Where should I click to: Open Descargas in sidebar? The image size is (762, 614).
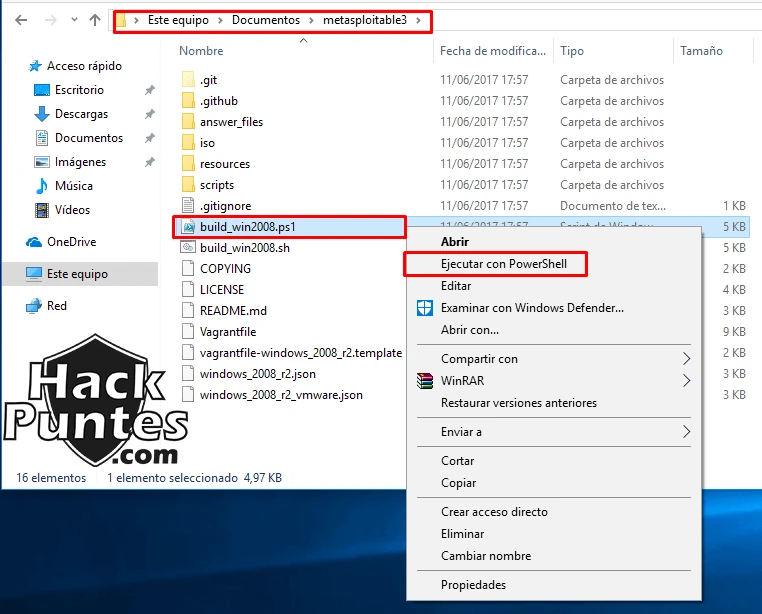(82, 114)
